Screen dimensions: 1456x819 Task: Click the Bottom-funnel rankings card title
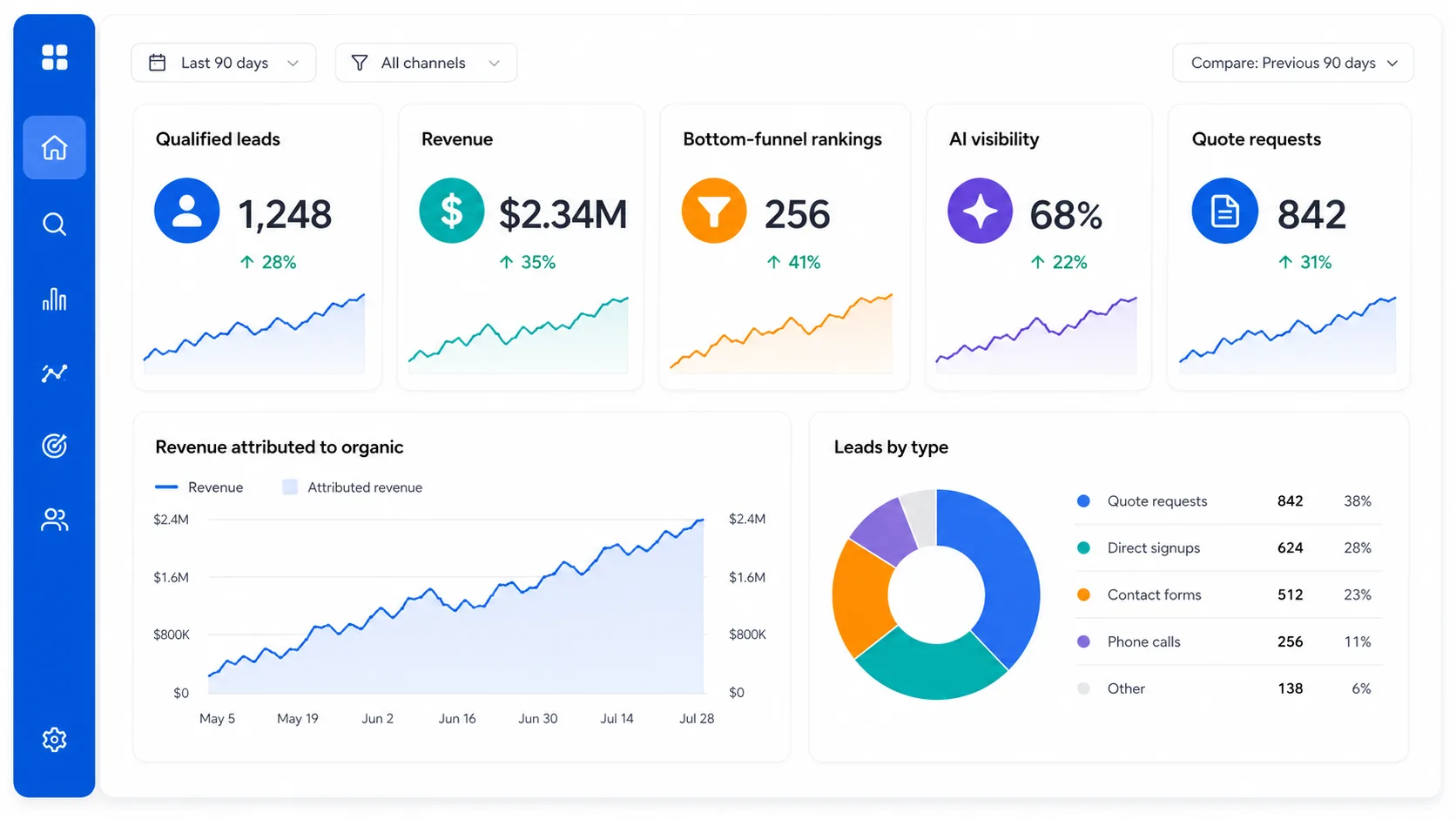click(782, 139)
